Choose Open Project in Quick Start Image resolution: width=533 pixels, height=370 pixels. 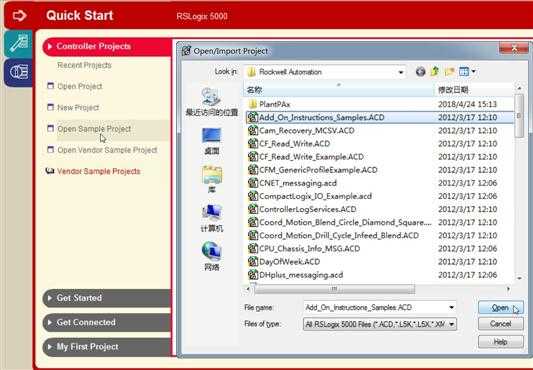coord(80,86)
